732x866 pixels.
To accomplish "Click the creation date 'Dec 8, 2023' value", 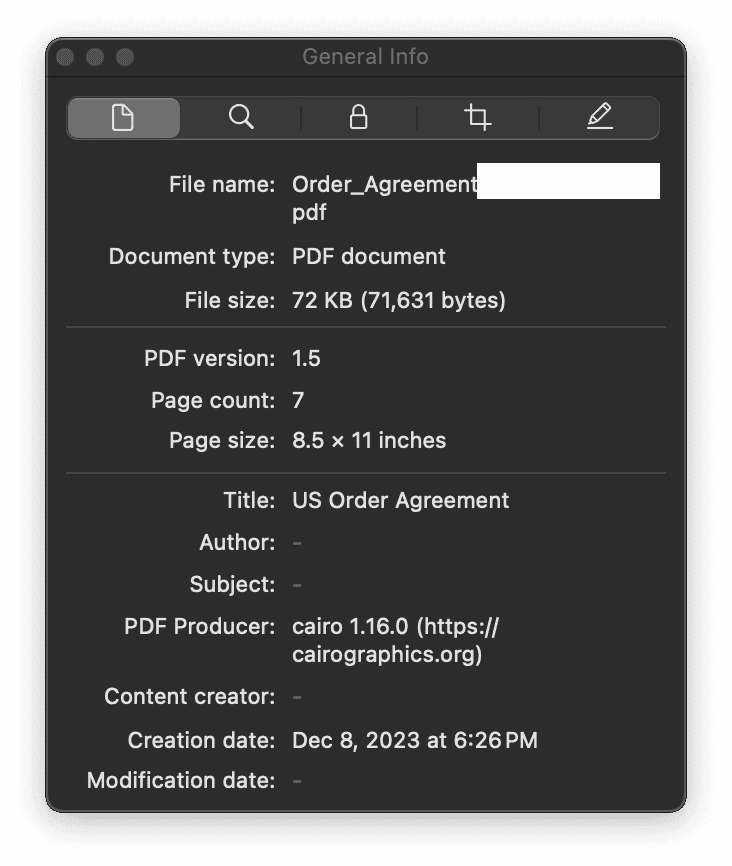I will point(415,741).
